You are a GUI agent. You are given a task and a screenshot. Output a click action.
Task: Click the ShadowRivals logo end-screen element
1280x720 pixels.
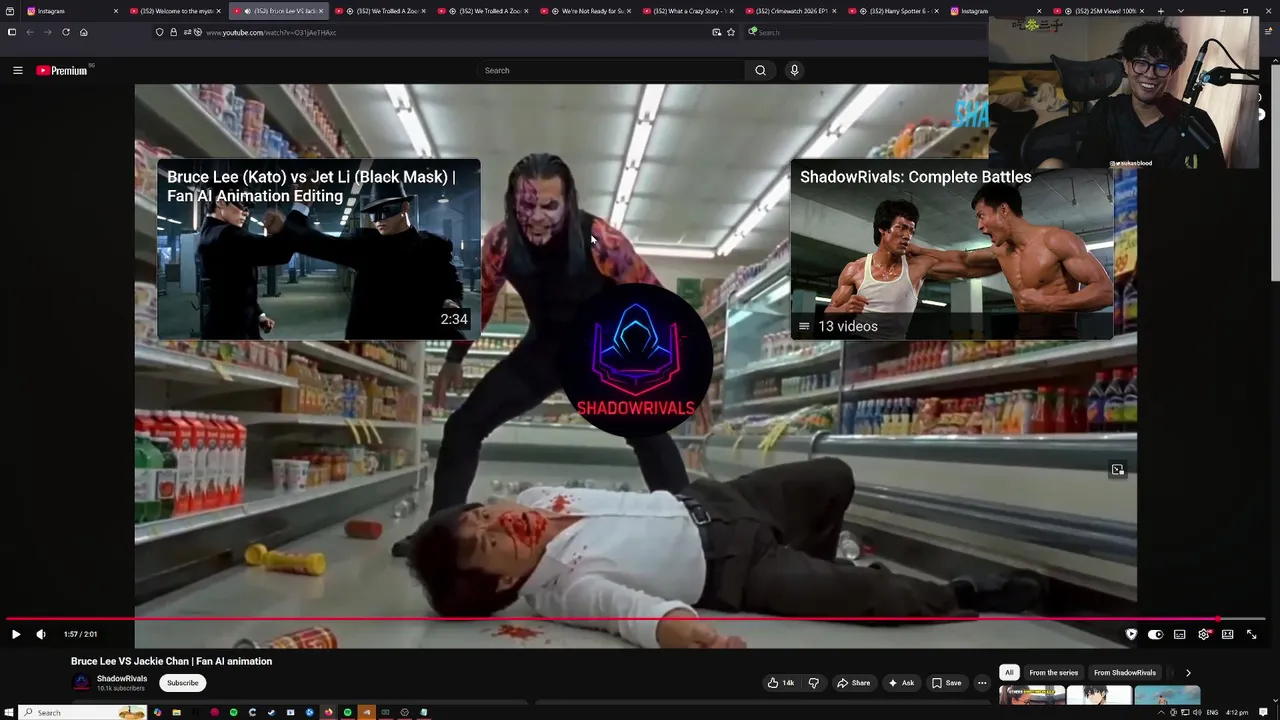(x=636, y=358)
